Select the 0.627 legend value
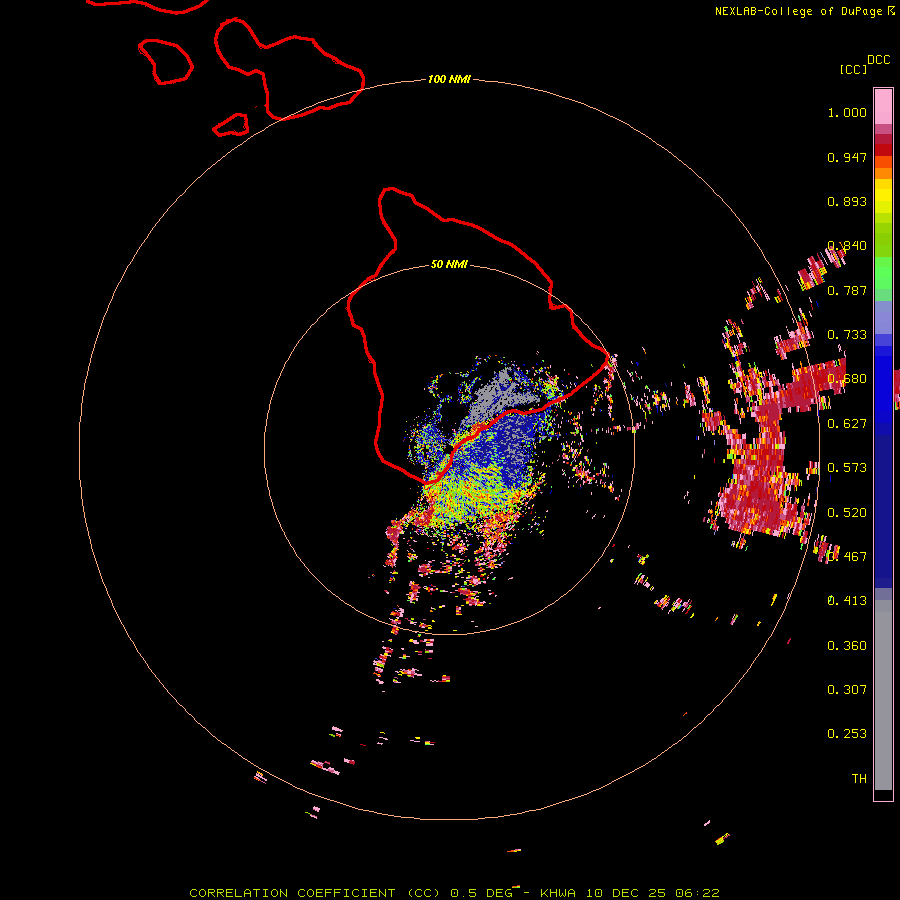This screenshot has height=900, width=900. 847,424
